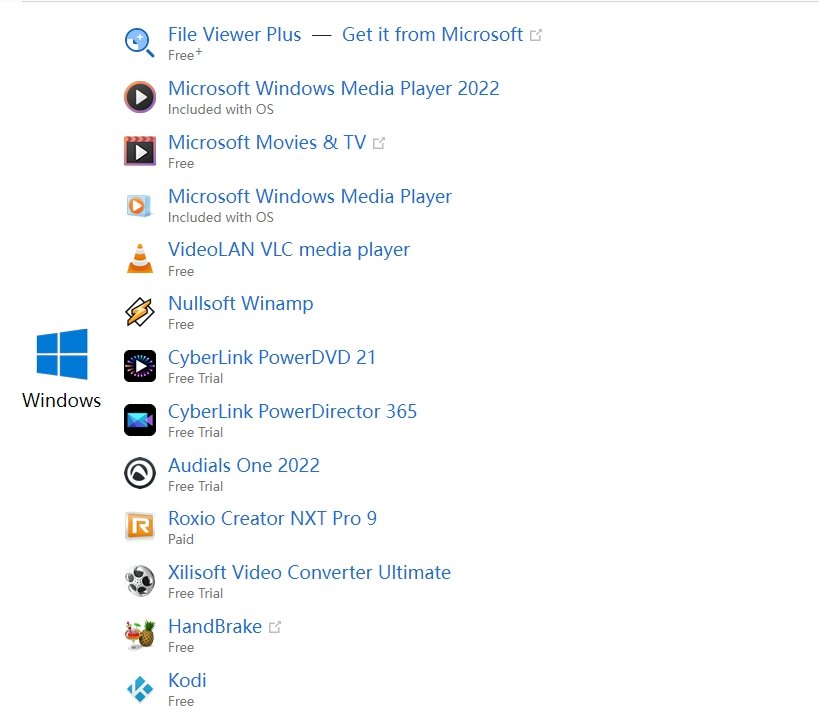The image size is (819, 714).
Task: Click Free label under HandBrake
Action: click(181, 648)
